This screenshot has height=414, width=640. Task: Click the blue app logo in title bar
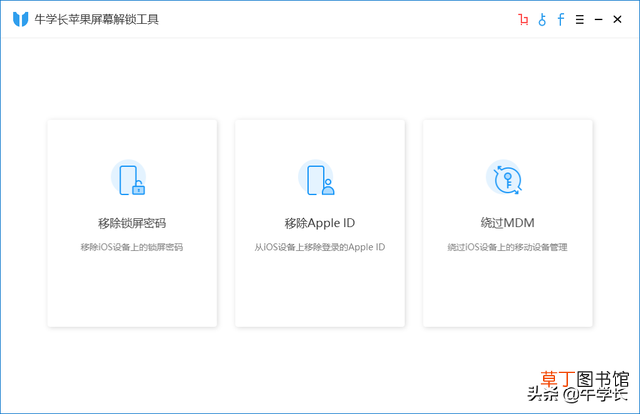coord(20,19)
